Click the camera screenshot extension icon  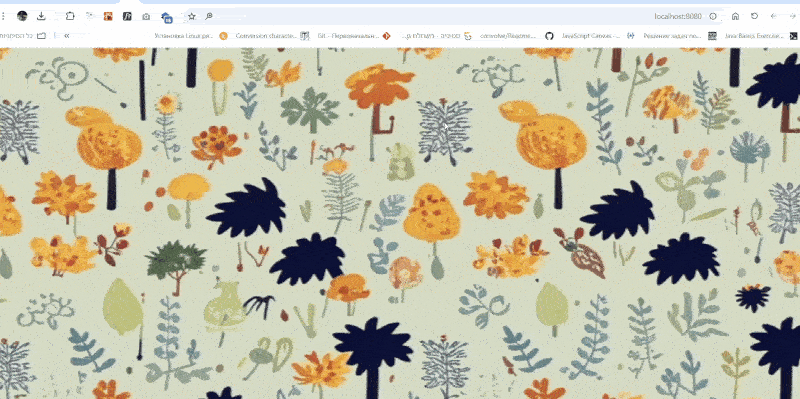click(146, 17)
